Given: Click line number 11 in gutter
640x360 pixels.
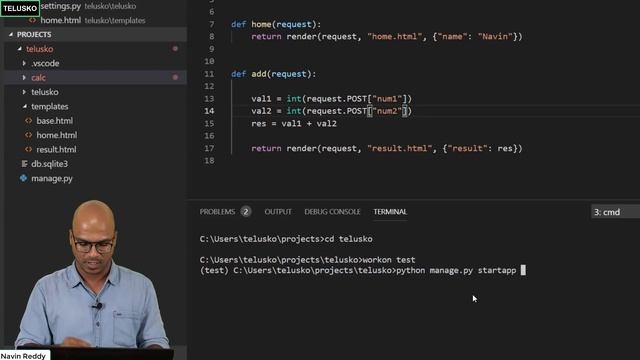Looking at the screenshot, I should (x=209, y=74).
